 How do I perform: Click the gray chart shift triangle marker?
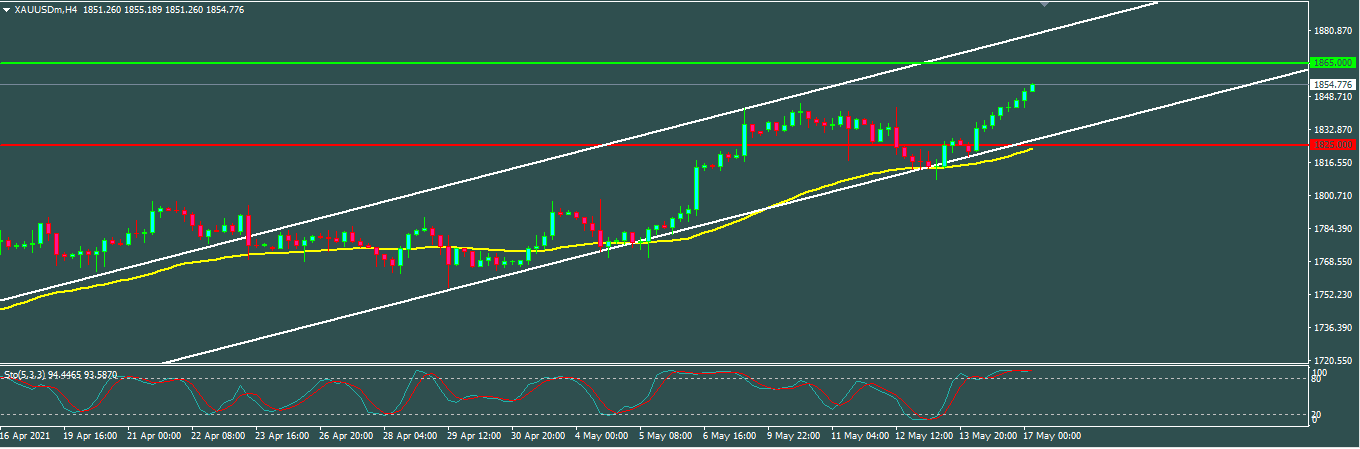[1045, 5]
